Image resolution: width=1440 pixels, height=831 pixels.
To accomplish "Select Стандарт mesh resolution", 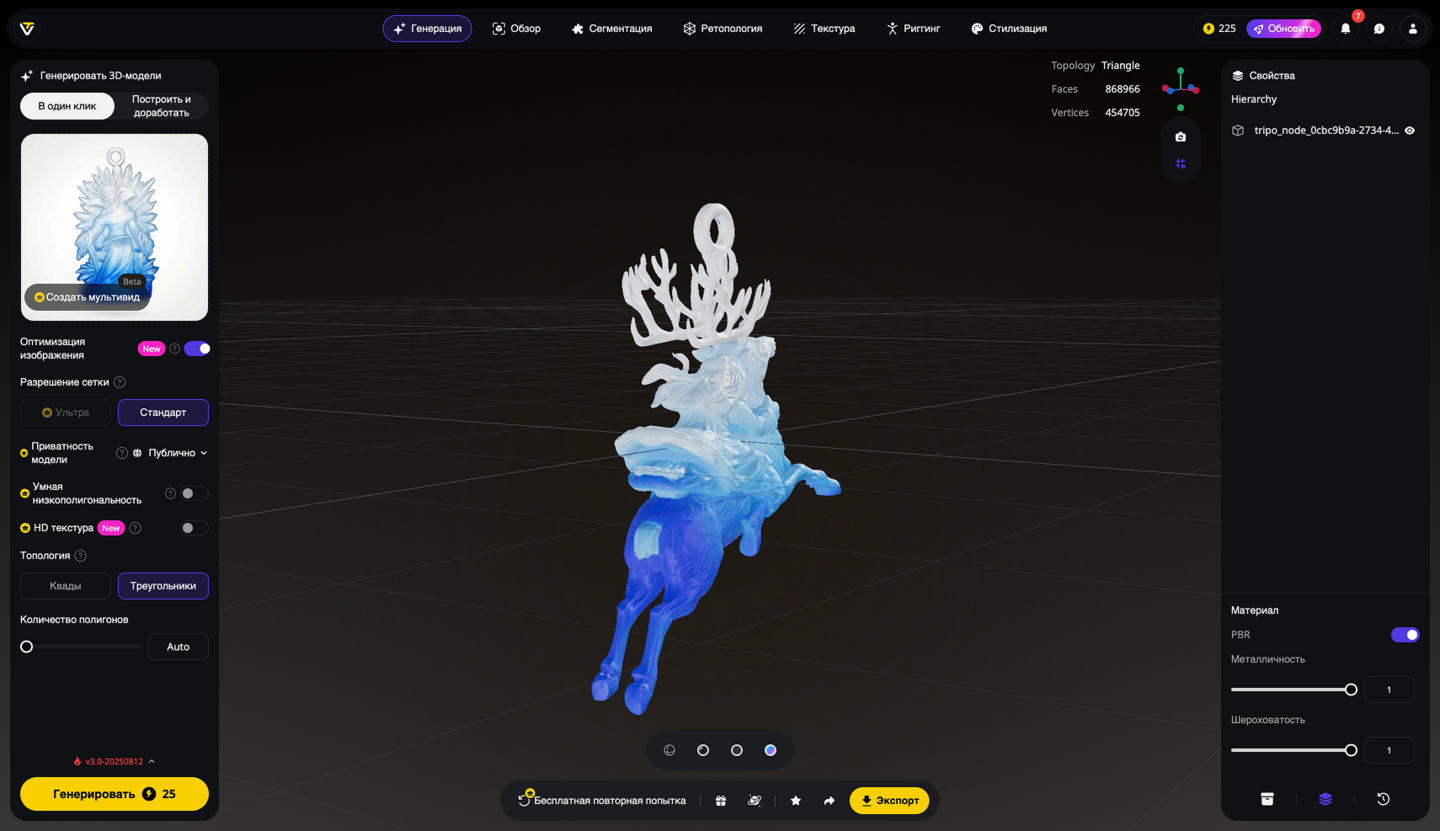I will (x=163, y=412).
